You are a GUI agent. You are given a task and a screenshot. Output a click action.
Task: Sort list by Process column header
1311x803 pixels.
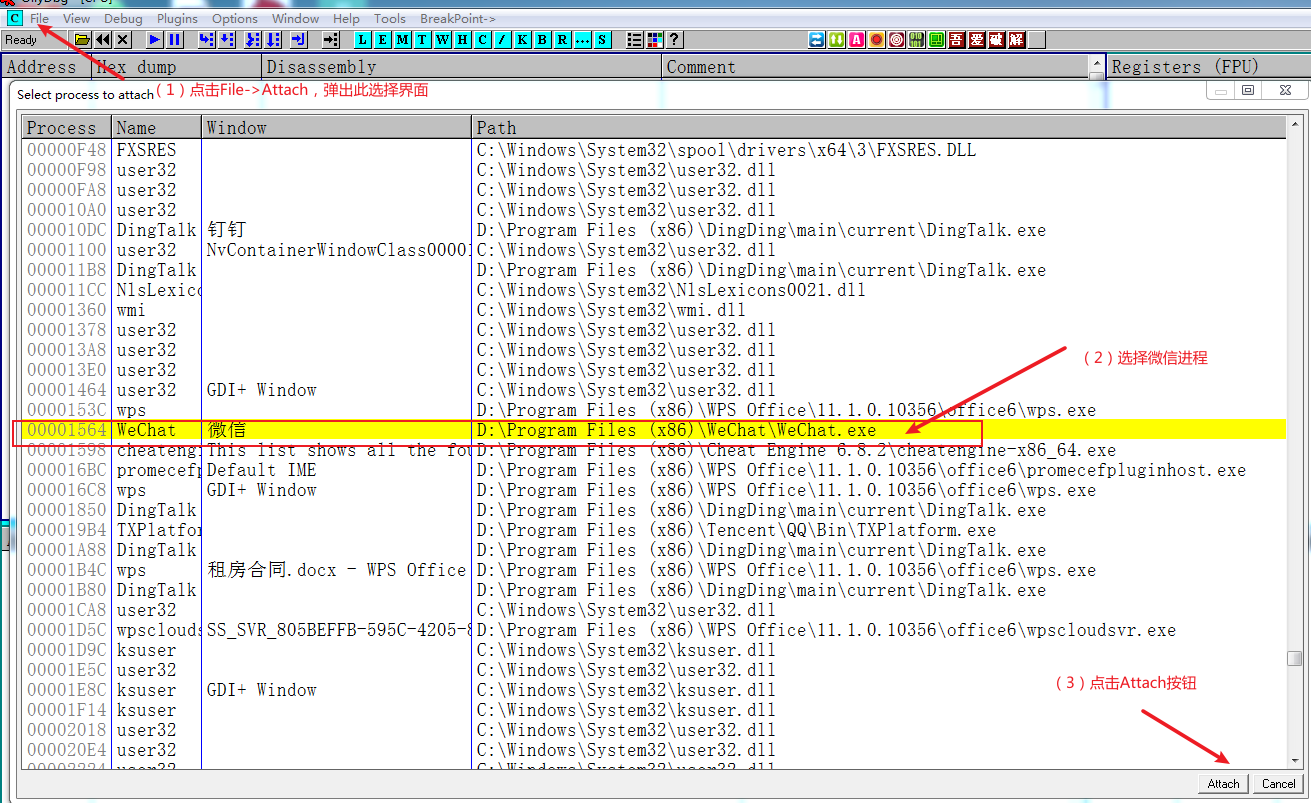pyautogui.click(x=66, y=128)
